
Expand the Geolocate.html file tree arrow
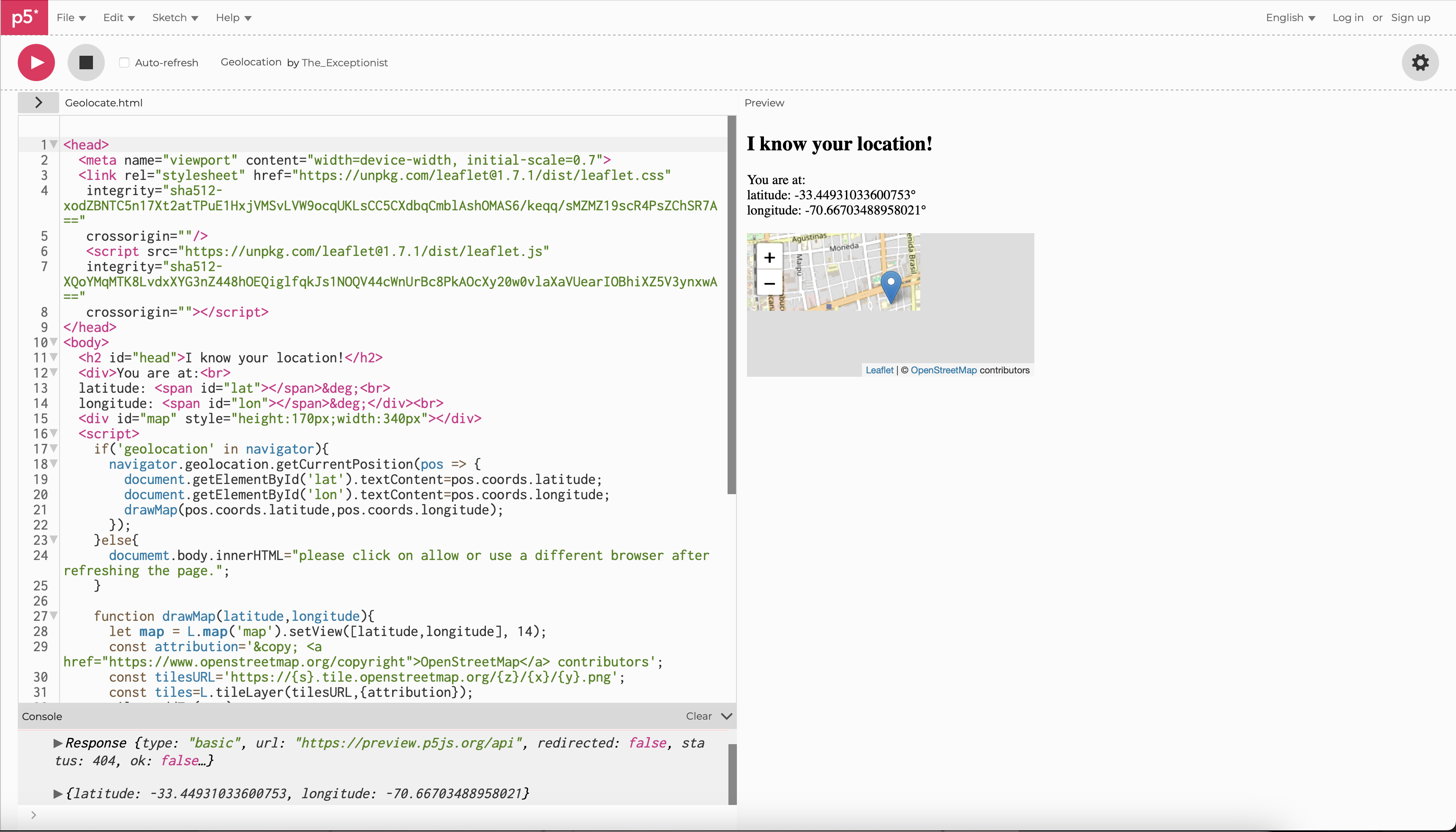point(38,102)
